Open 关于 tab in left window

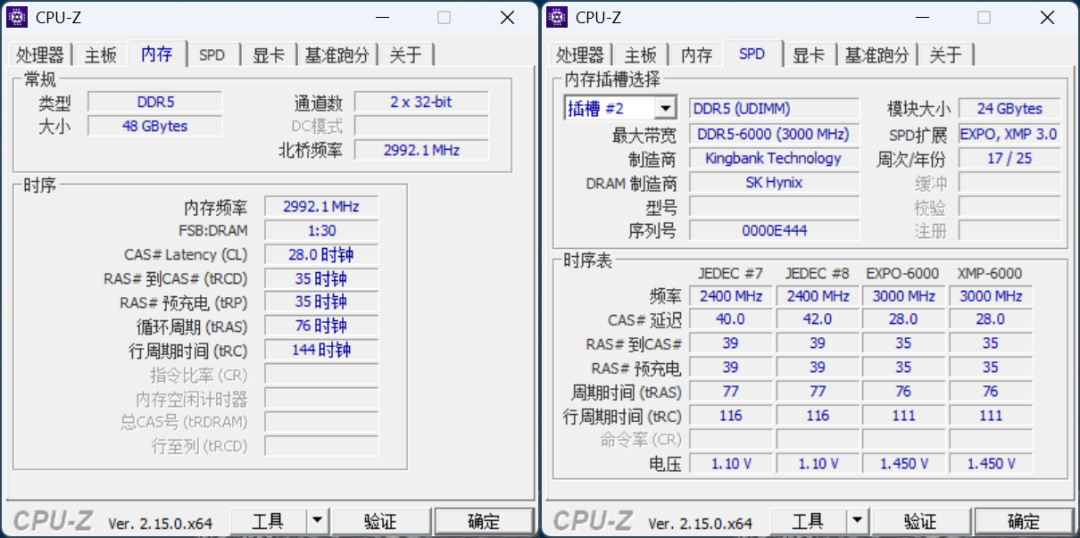(x=406, y=55)
